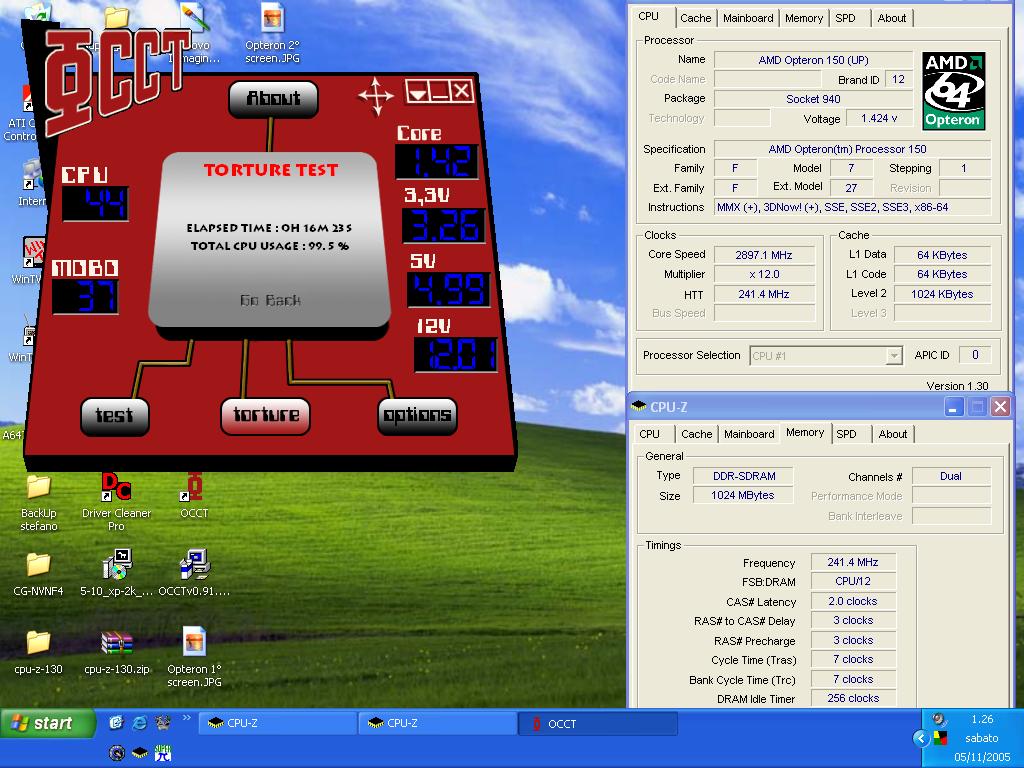Open the BackUp stefano folder
Viewport: 1024px width, 768px height.
tap(38, 488)
